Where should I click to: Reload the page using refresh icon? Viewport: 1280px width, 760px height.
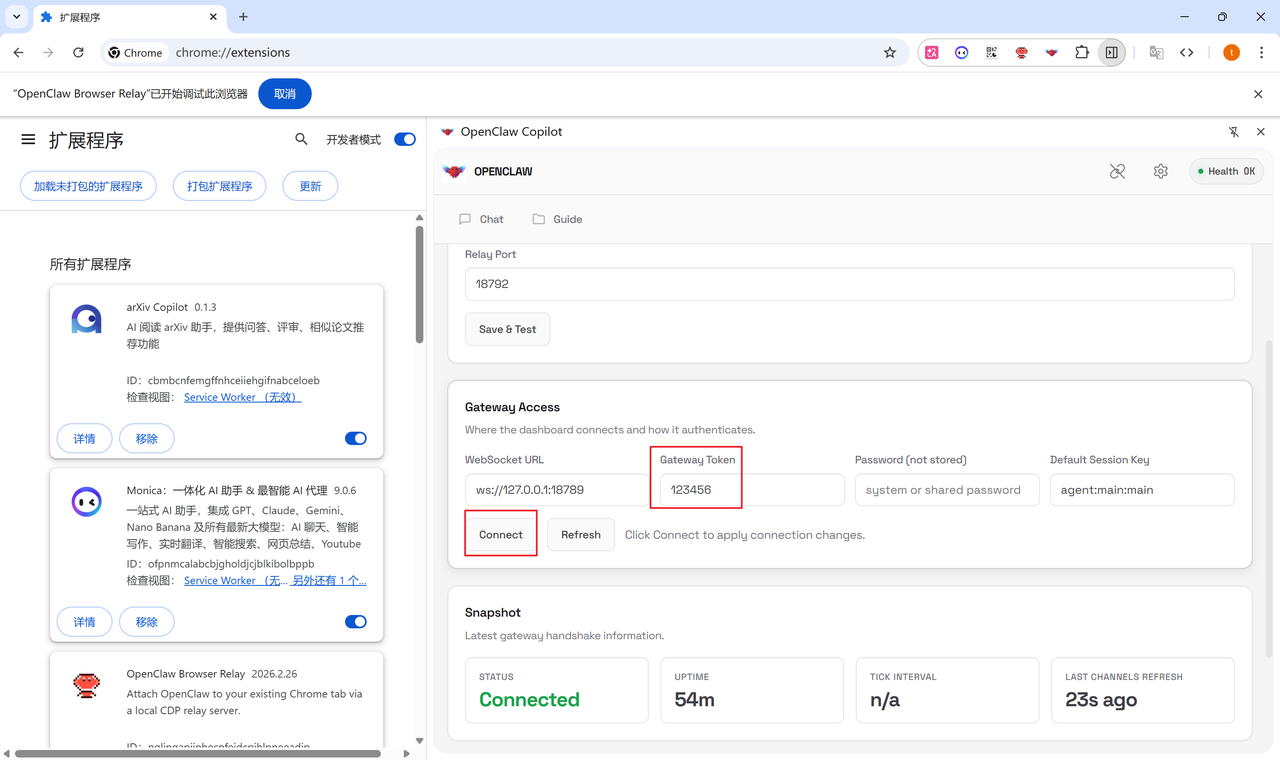click(x=78, y=53)
